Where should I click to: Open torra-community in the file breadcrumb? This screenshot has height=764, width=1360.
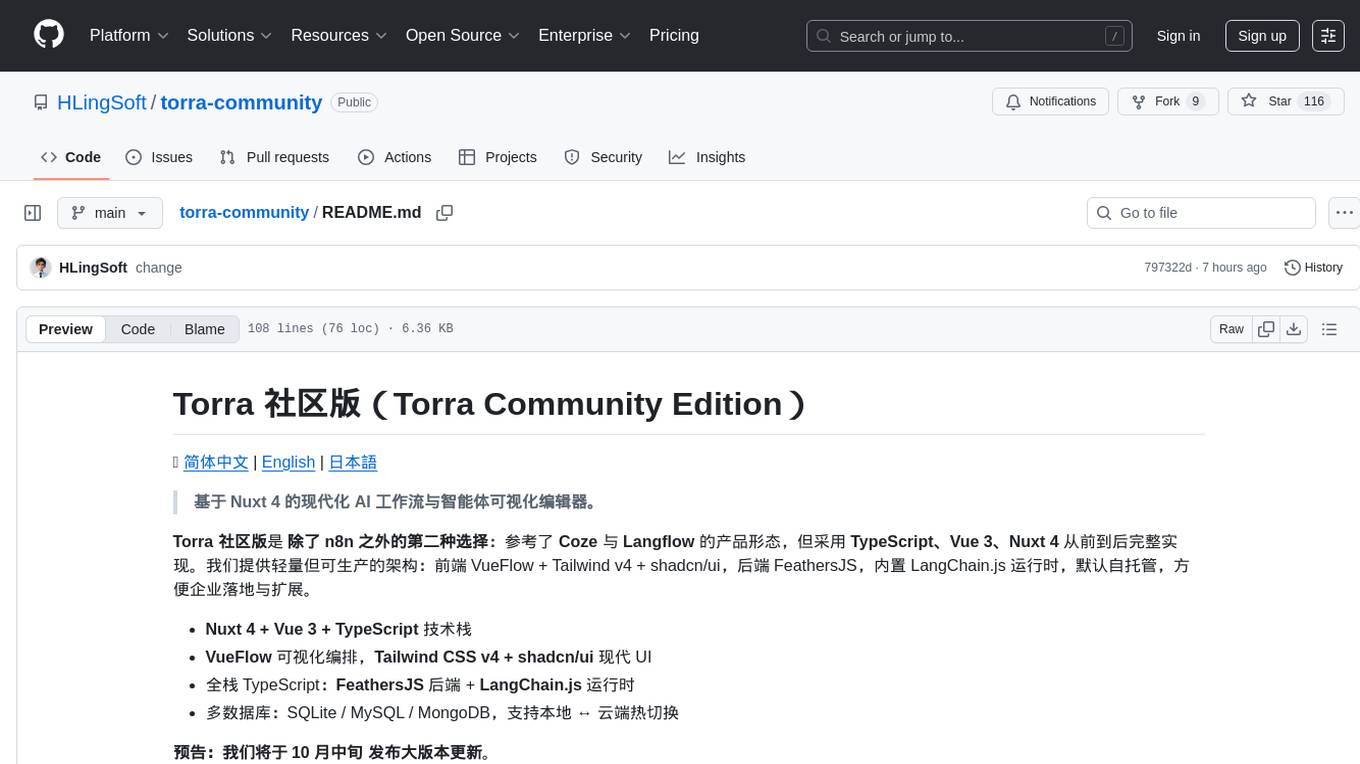coord(244,213)
